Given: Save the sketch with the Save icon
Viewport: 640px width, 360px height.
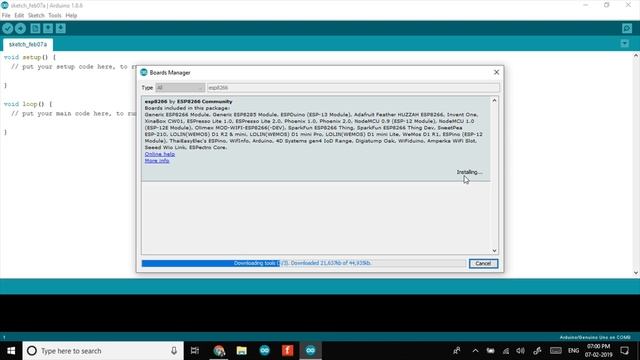Looking at the screenshot, I should tap(60, 29).
